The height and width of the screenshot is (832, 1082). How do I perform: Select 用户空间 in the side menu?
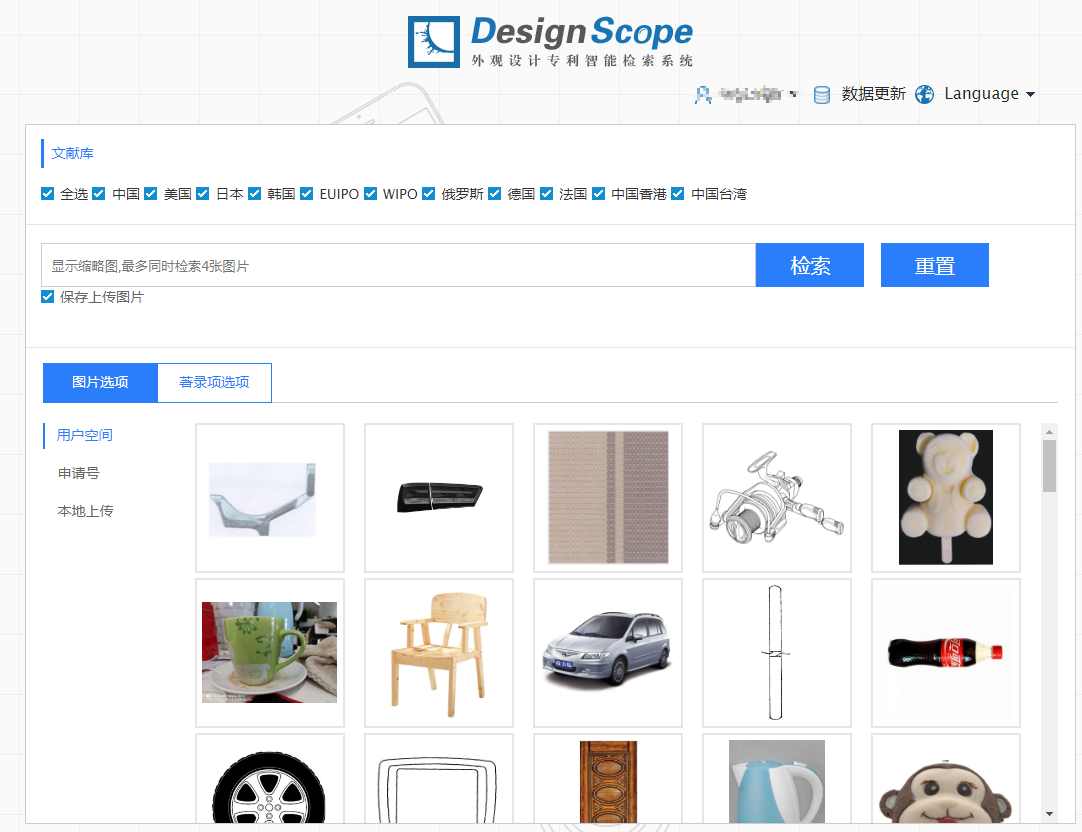coord(84,435)
